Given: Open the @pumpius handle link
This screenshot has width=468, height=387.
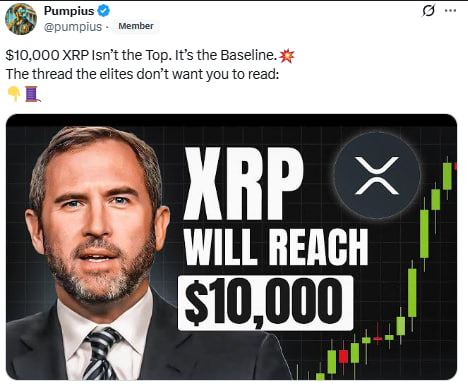Looking at the screenshot, I should pos(73,27).
